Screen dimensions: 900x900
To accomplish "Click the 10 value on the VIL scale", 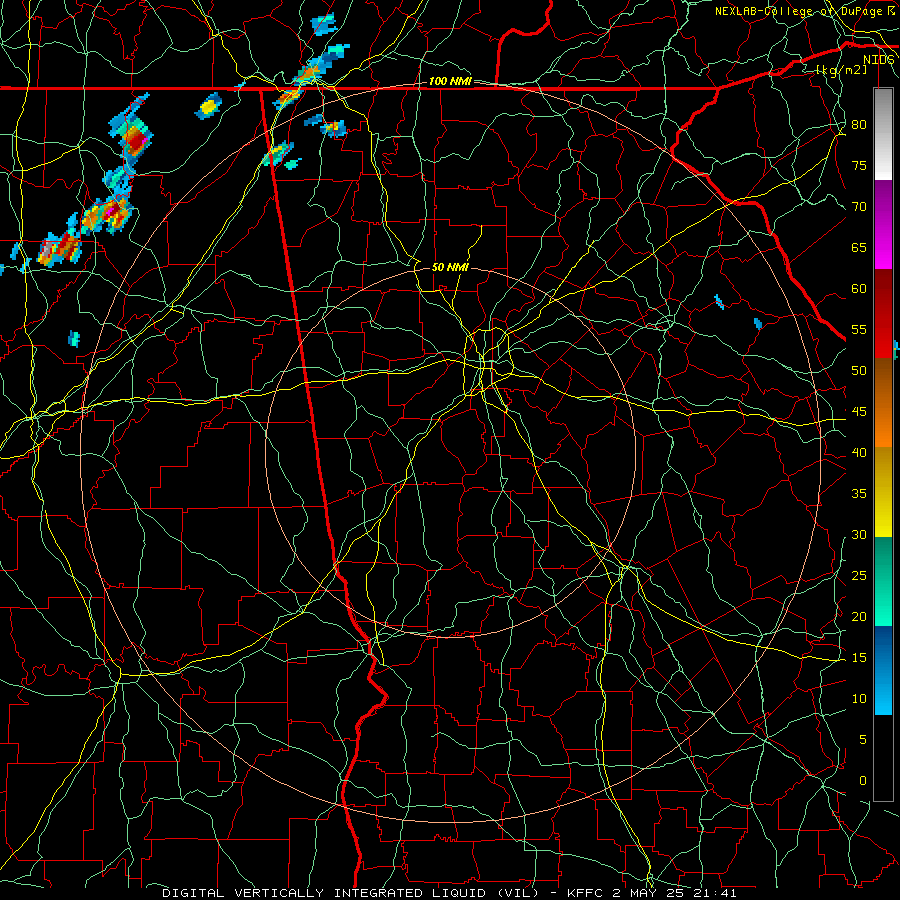I will 859,699.
